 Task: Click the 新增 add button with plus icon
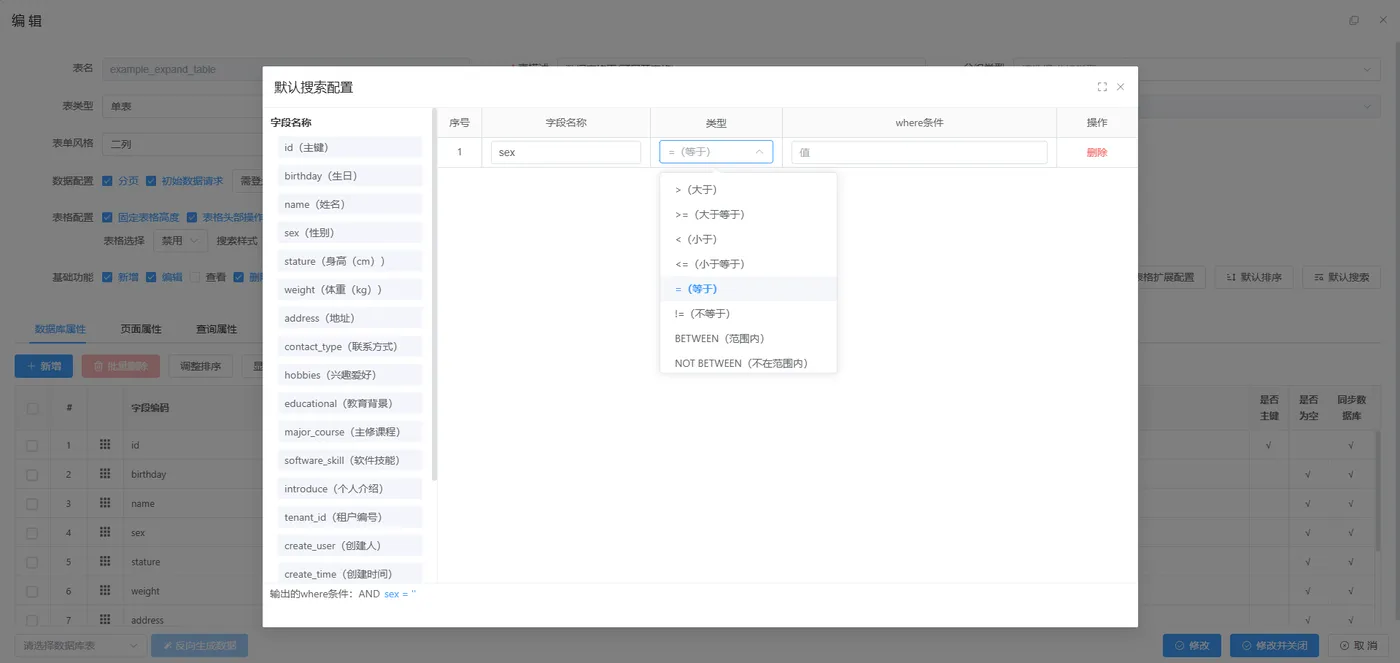pyautogui.click(x=43, y=366)
